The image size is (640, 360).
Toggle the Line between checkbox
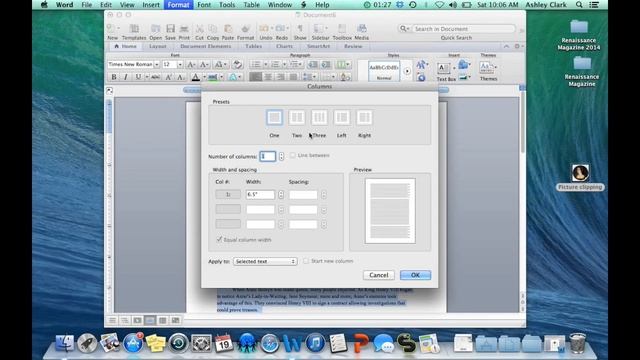click(293, 155)
